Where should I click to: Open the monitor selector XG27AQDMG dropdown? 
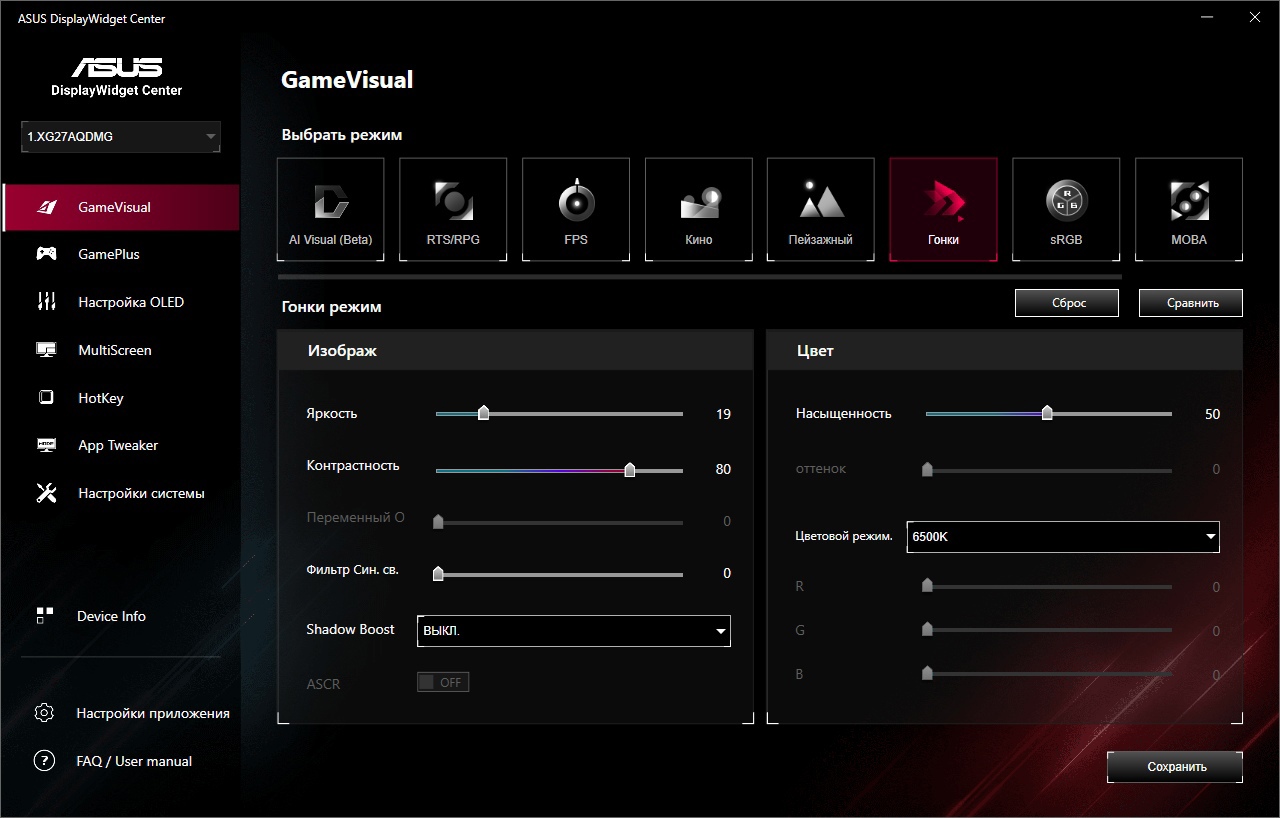tap(120, 137)
